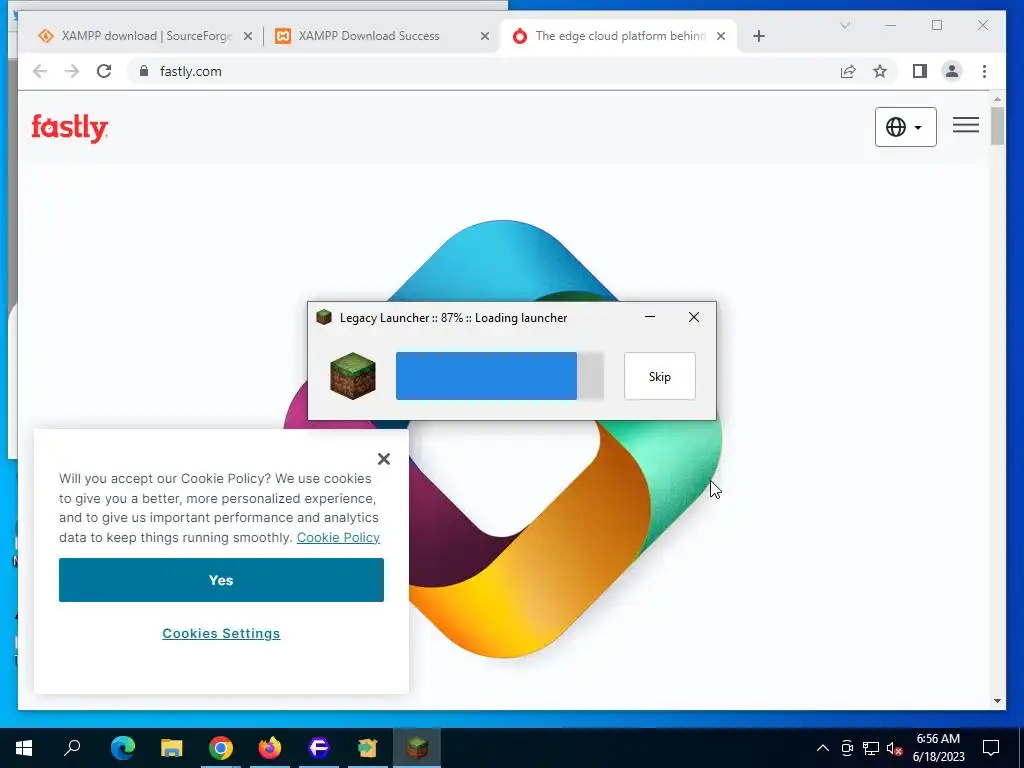Open the Windows Start menu
The image size is (1024, 768).
[x=24, y=748]
